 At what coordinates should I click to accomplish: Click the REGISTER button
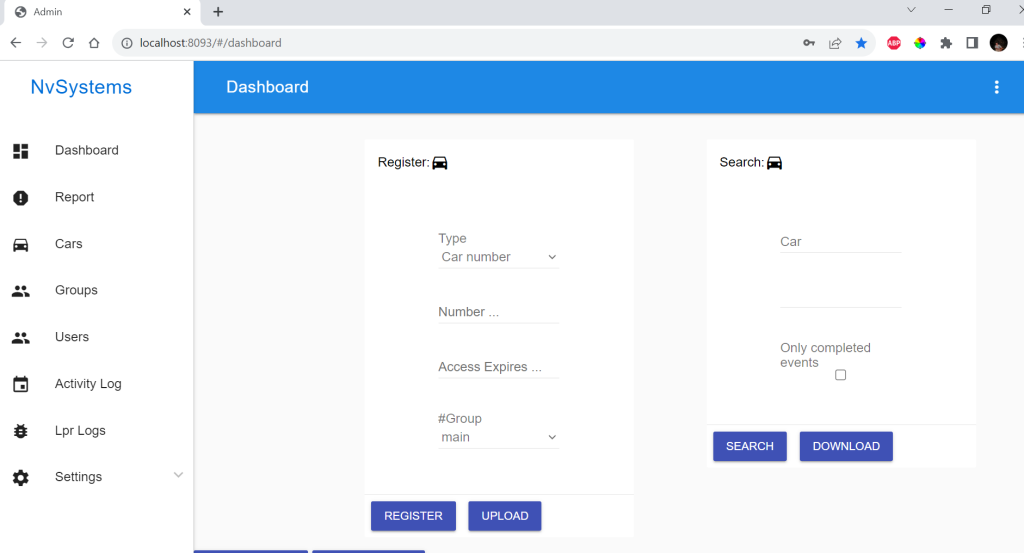click(413, 516)
